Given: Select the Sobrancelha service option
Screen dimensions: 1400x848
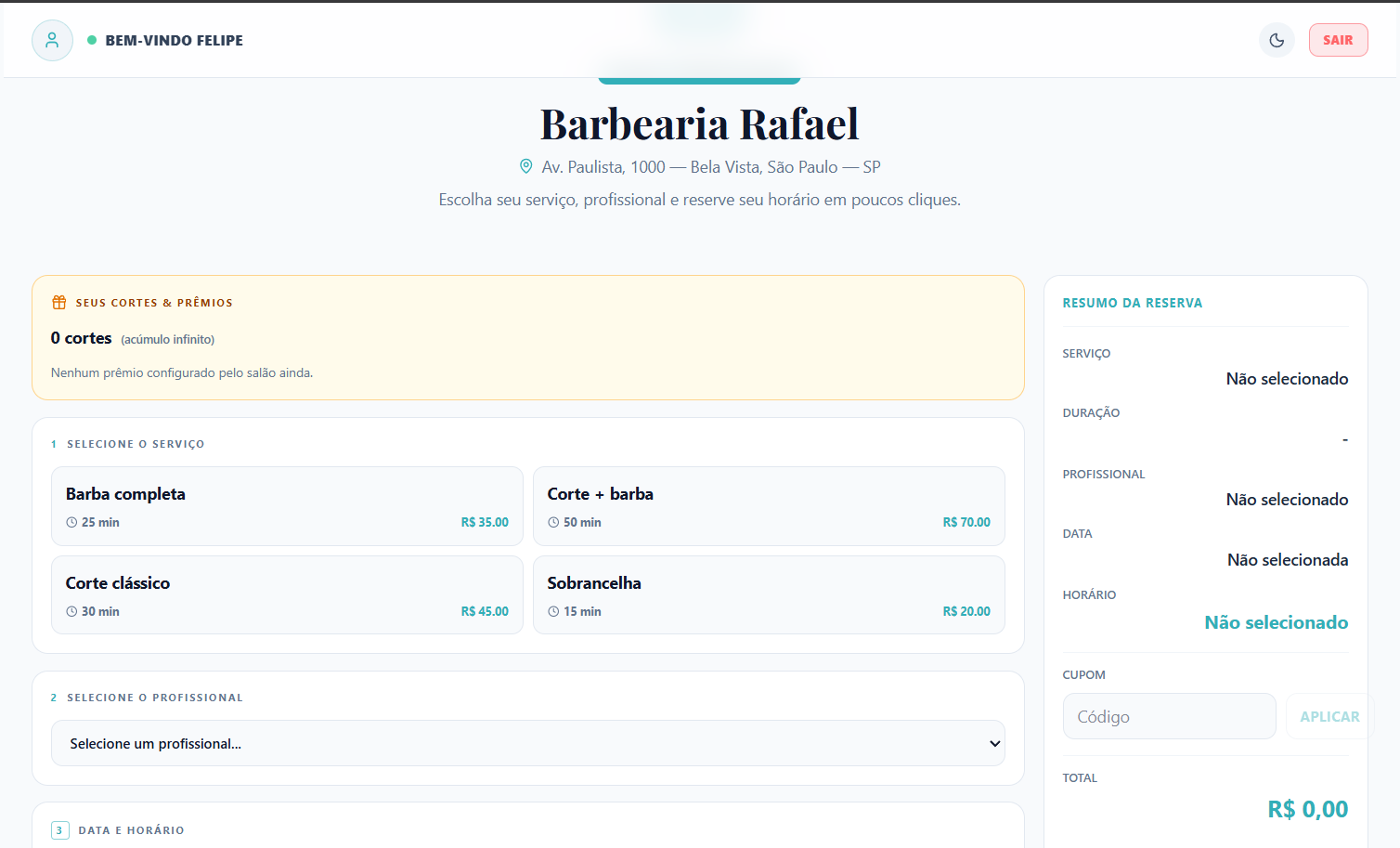Looking at the screenshot, I should pos(769,595).
